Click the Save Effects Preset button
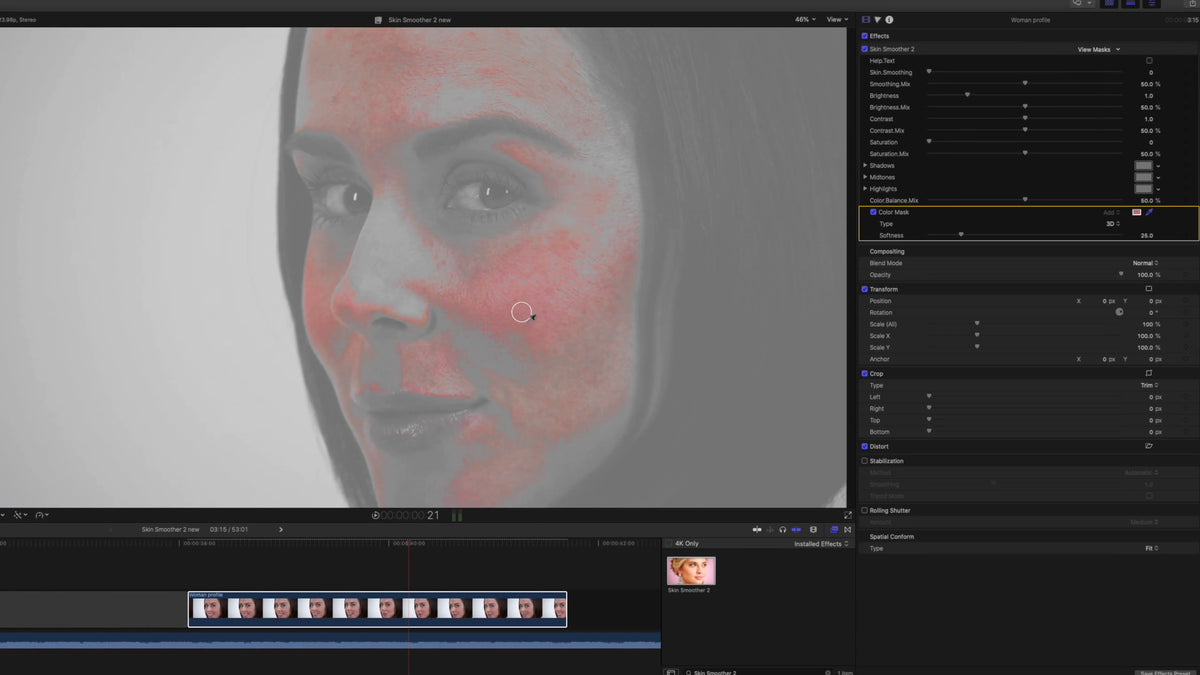This screenshot has height=675, width=1200. click(x=1167, y=672)
